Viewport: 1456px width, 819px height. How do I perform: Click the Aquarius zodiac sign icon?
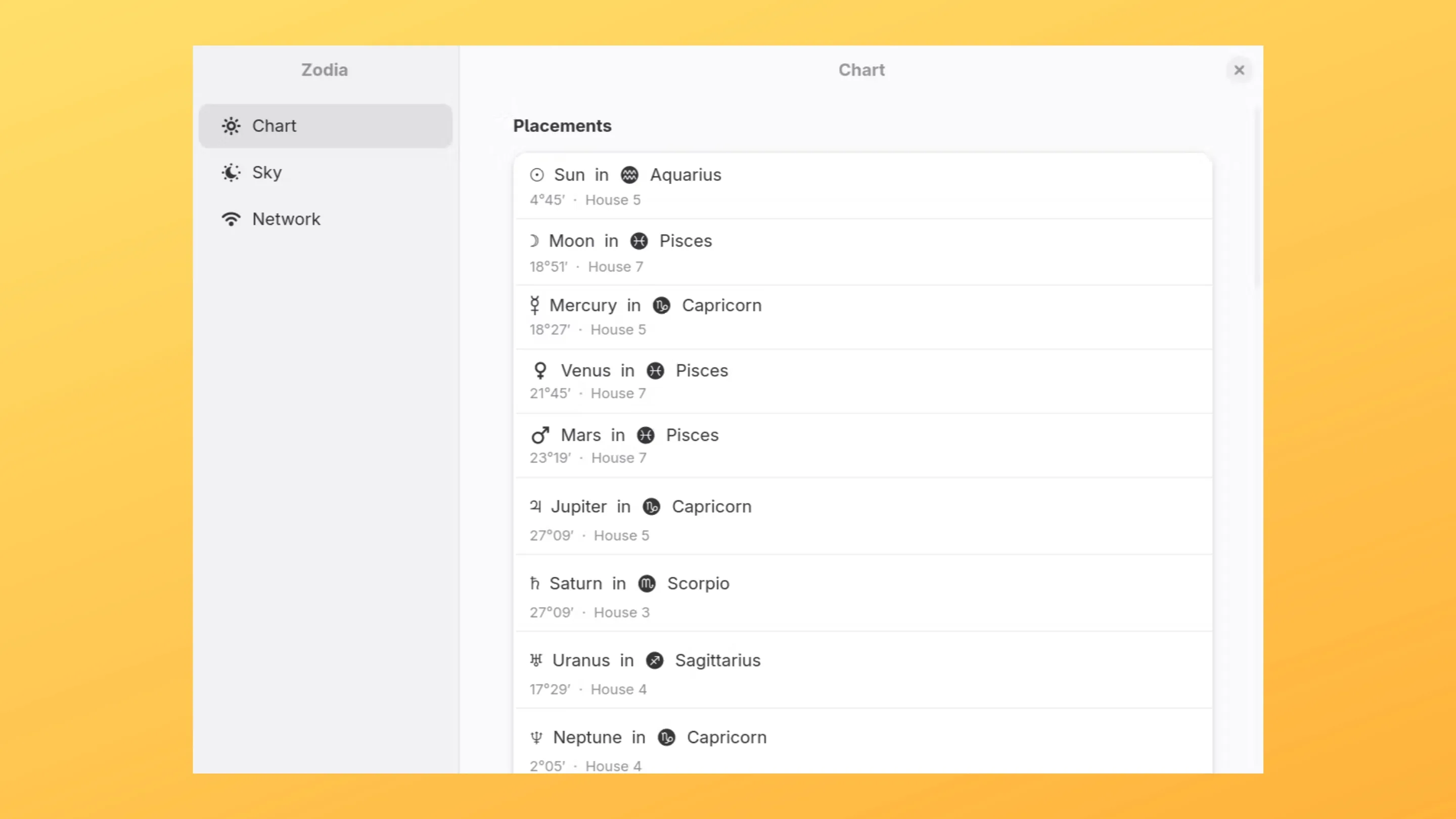tap(629, 175)
